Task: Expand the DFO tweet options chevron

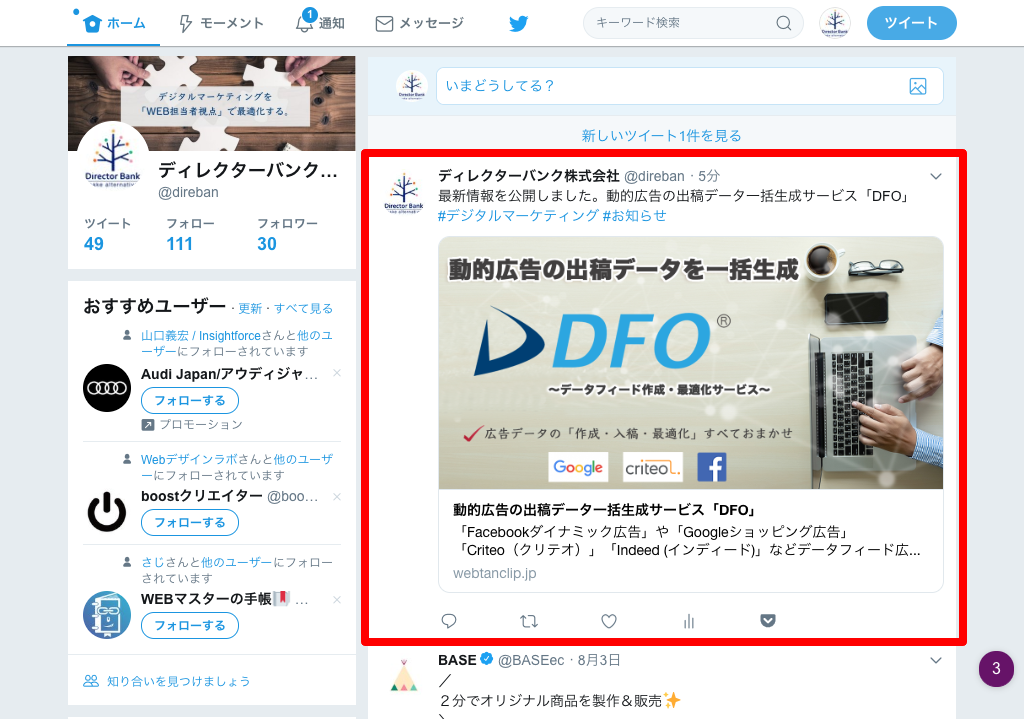Action: (936, 177)
